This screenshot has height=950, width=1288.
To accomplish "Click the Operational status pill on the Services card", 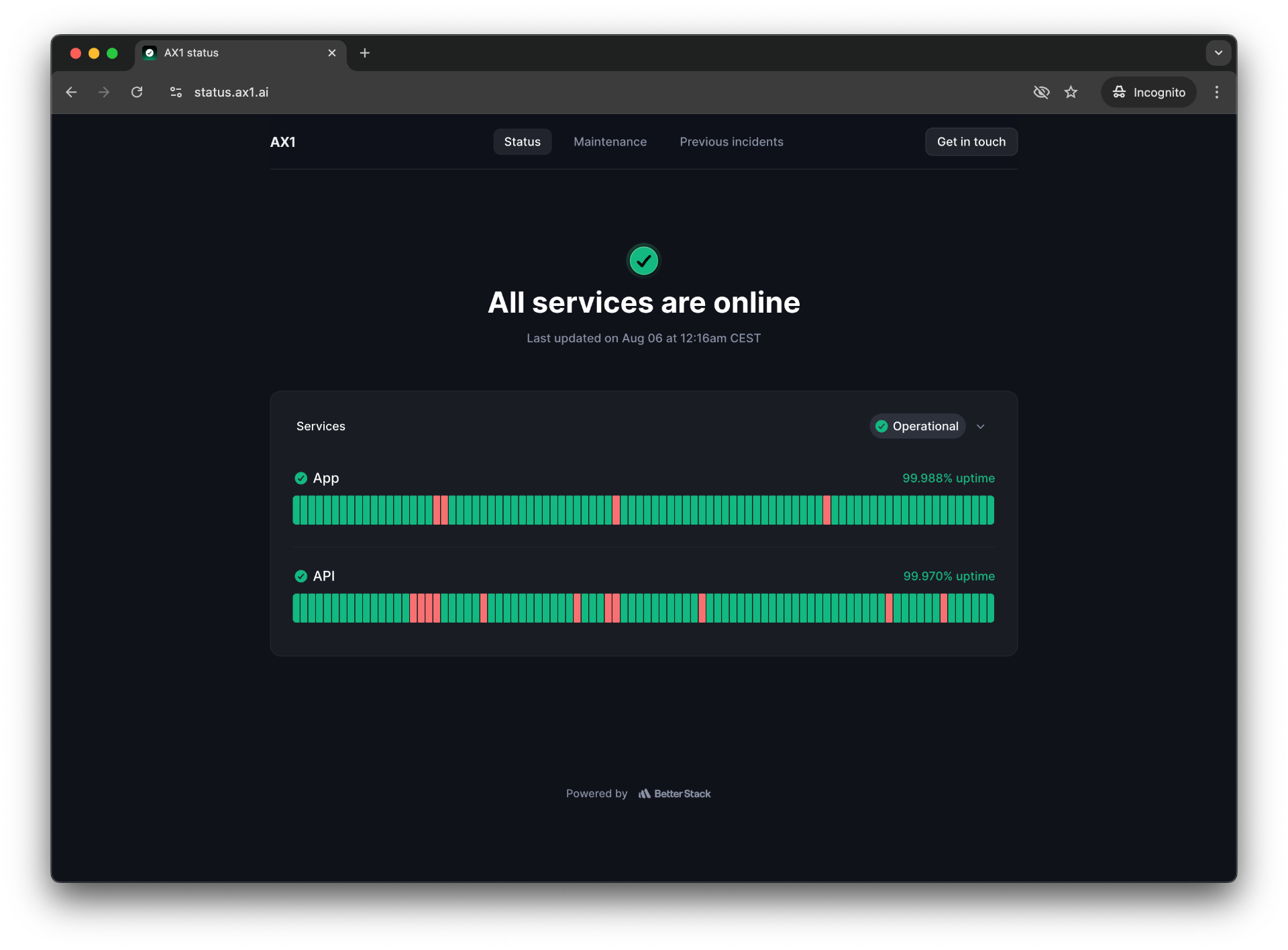I will pos(918,426).
